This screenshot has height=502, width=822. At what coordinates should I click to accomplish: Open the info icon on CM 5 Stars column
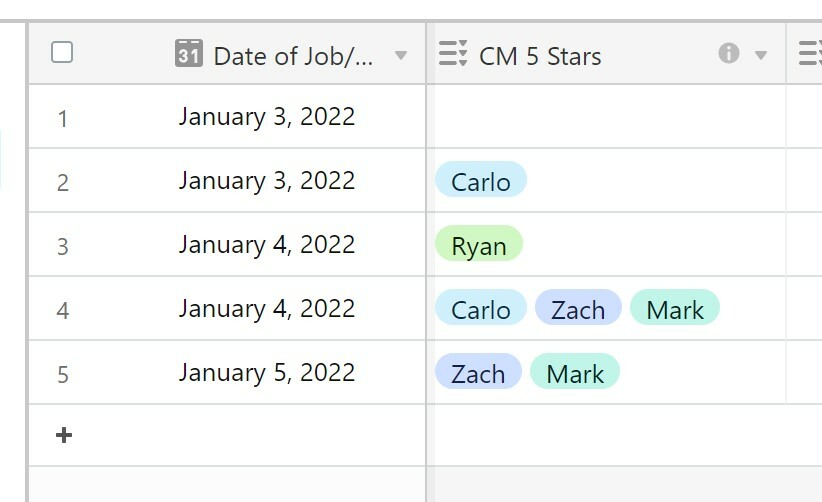click(x=729, y=53)
